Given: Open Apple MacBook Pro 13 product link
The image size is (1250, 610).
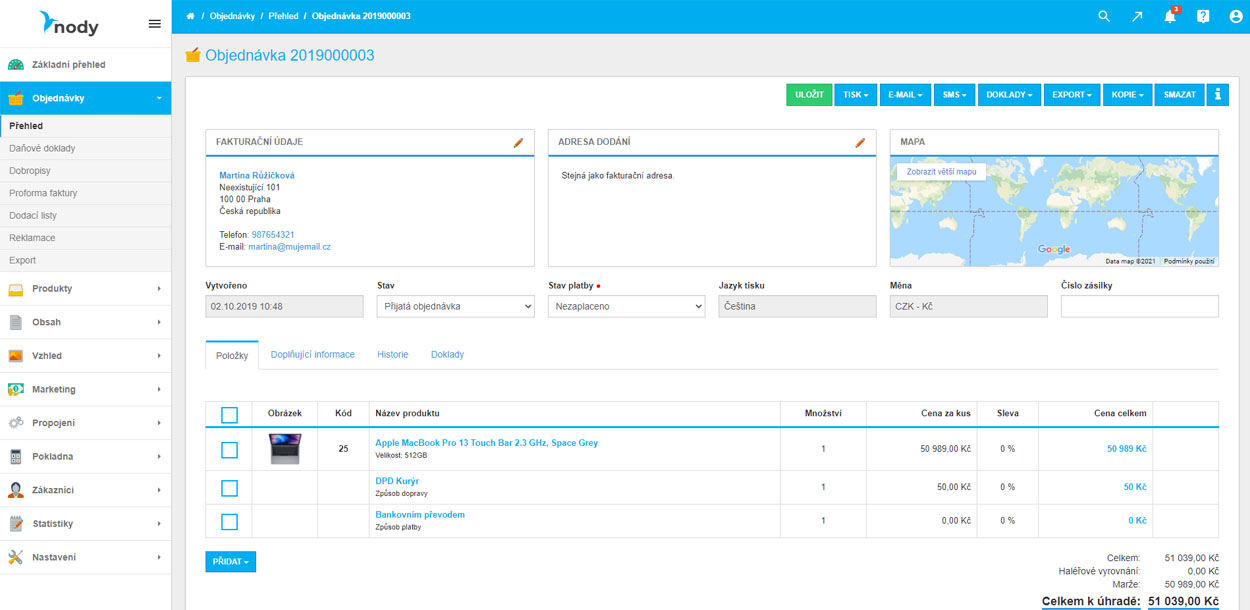Looking at the screenshot, I should [x=486, y=443].
